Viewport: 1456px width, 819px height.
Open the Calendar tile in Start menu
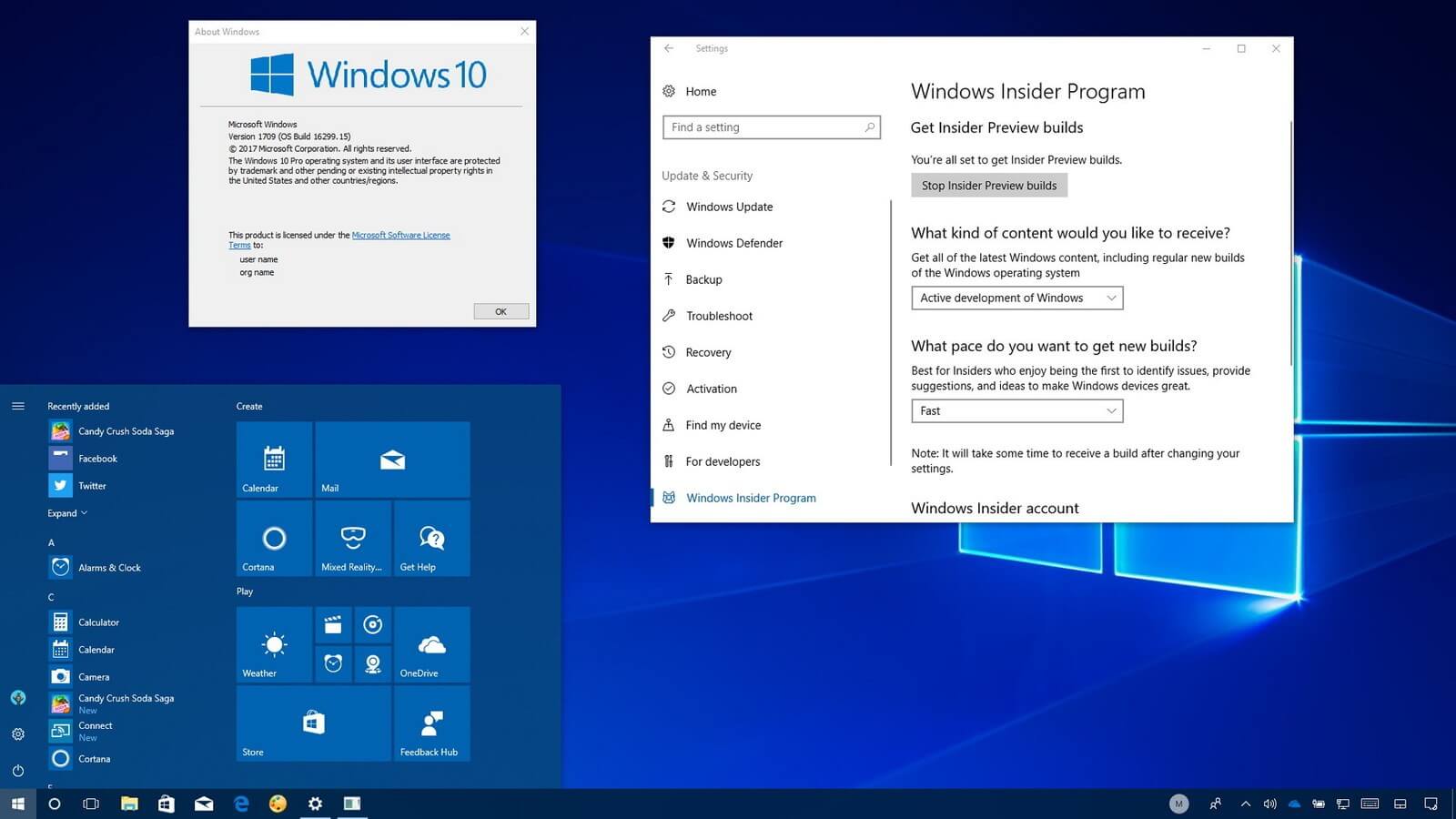coord(274,460)
